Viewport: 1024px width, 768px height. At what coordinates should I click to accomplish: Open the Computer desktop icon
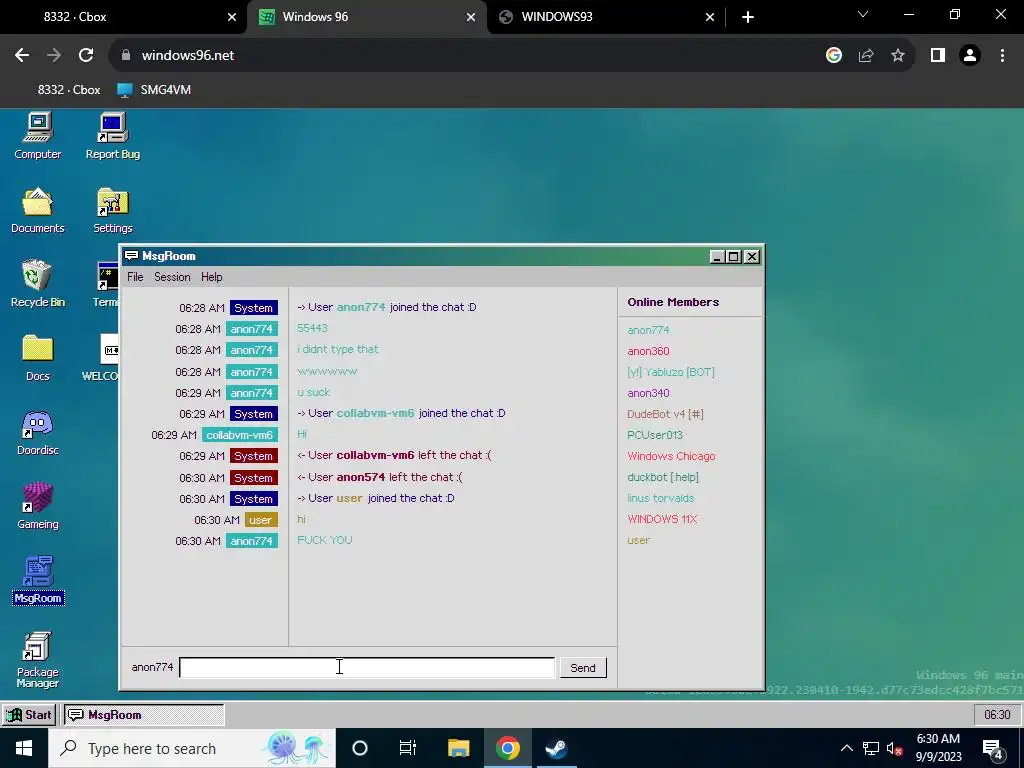coord(38,136)
